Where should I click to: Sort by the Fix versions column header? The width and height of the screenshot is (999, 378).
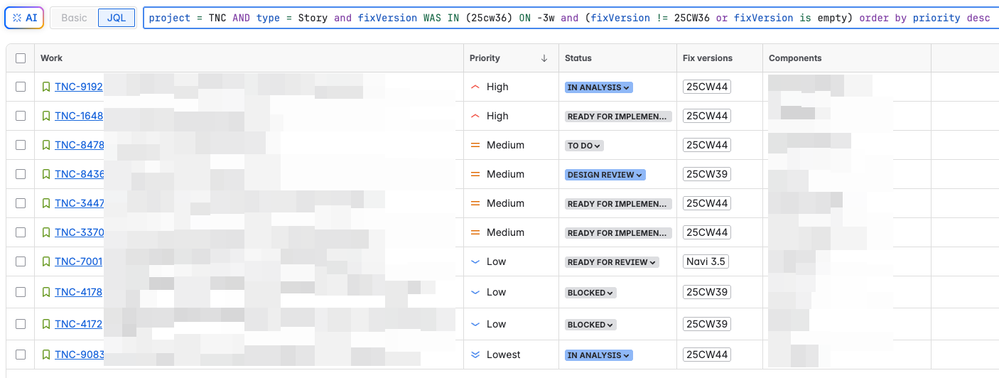707,58
